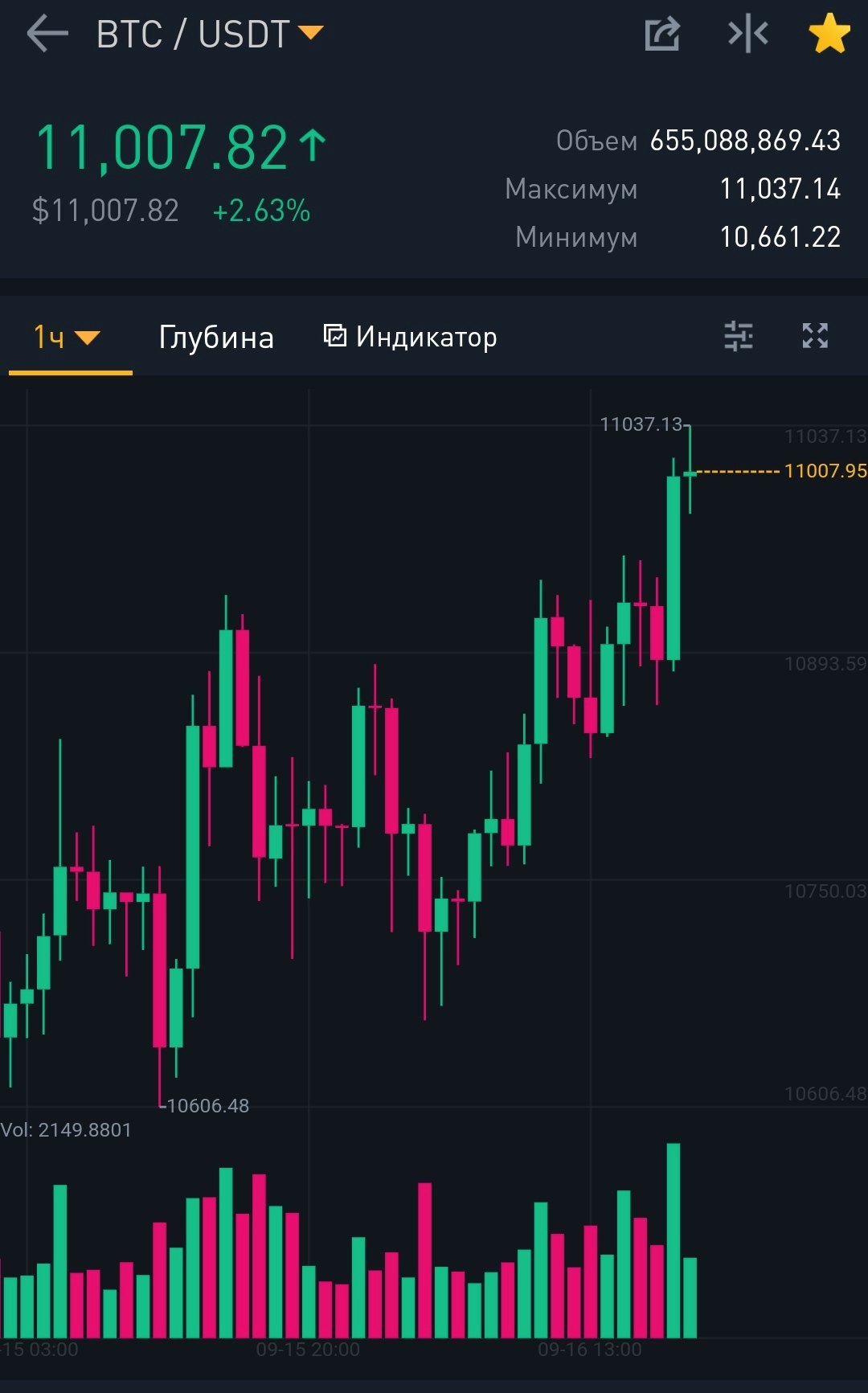Tap the share icon
The width and height of the screenshot is (868, 1393).
pos(662,35)
